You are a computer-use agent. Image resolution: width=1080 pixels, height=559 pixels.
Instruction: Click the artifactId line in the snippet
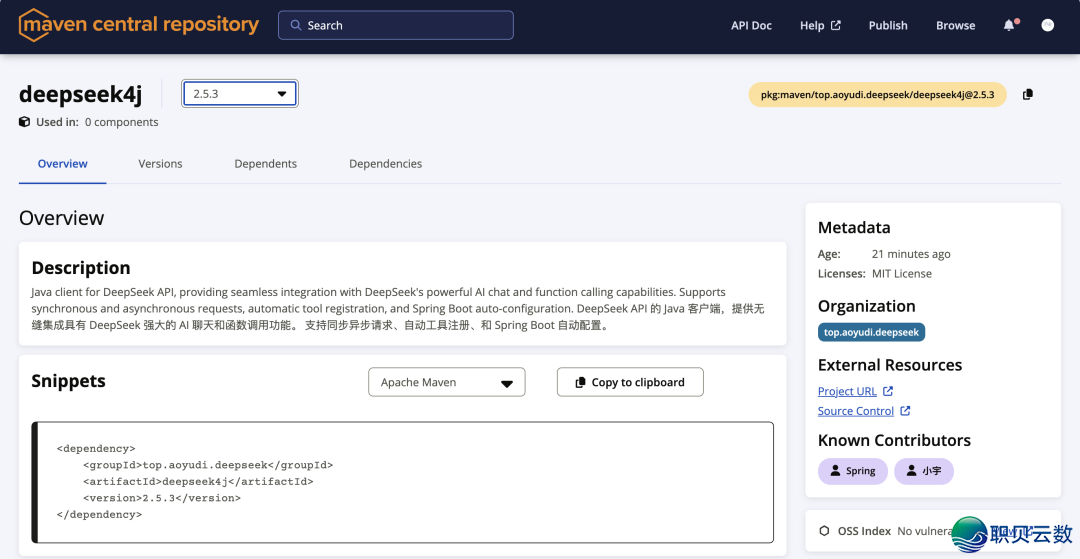pyautogui.click(x=198, y=481)
